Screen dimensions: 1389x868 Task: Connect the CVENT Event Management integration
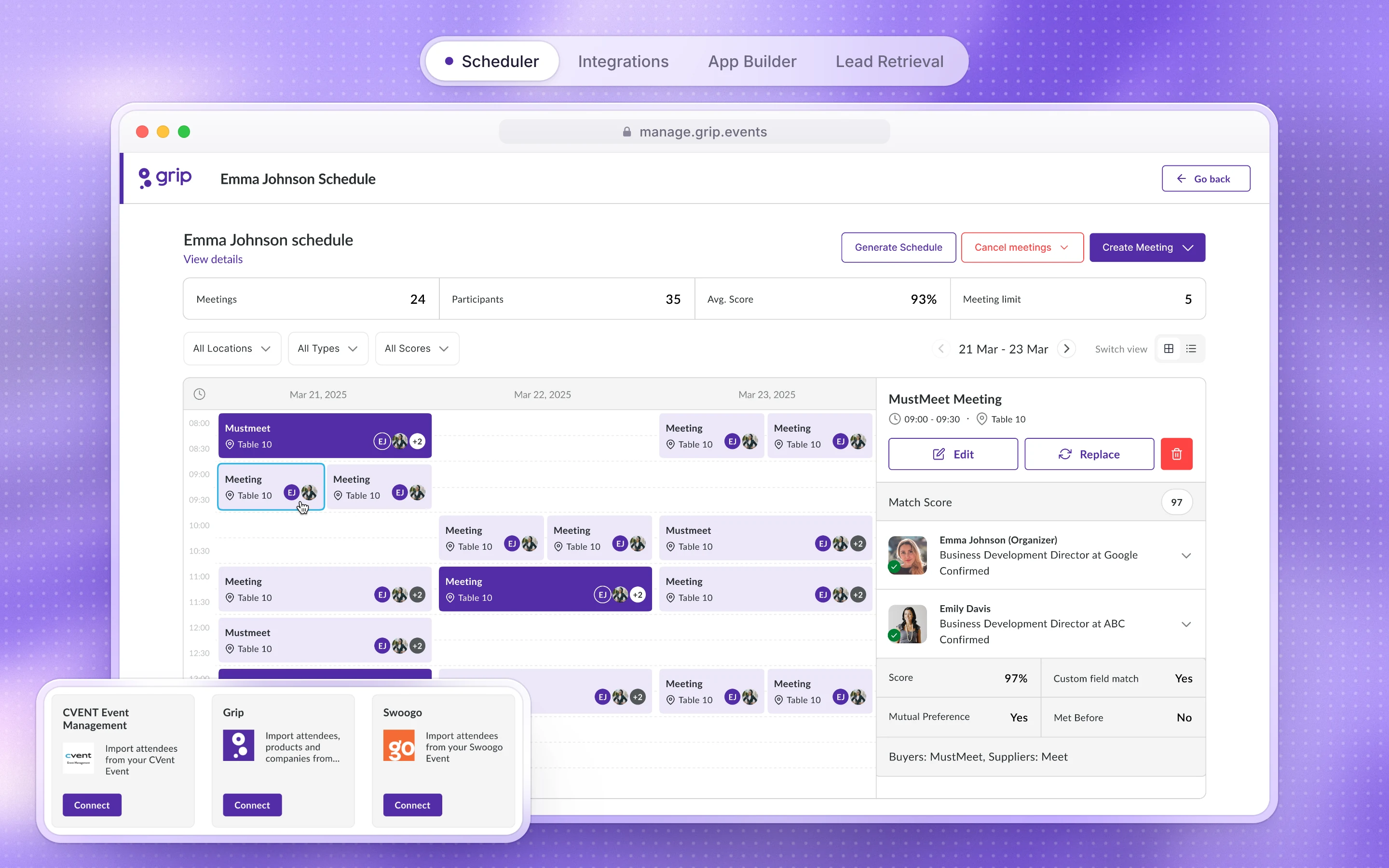point(92,805)
